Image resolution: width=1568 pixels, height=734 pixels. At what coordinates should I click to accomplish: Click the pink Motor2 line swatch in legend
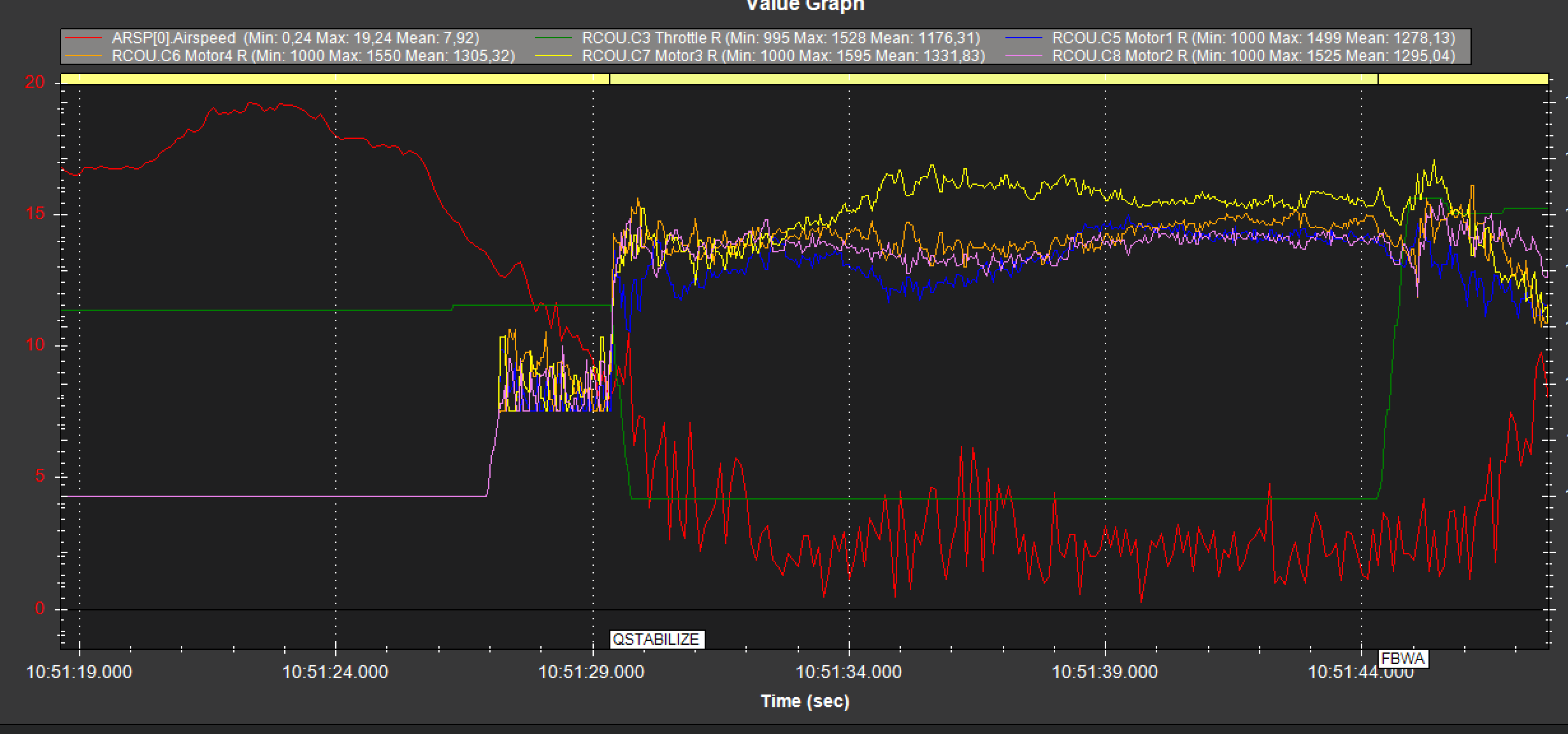[x=1024, y=56]
